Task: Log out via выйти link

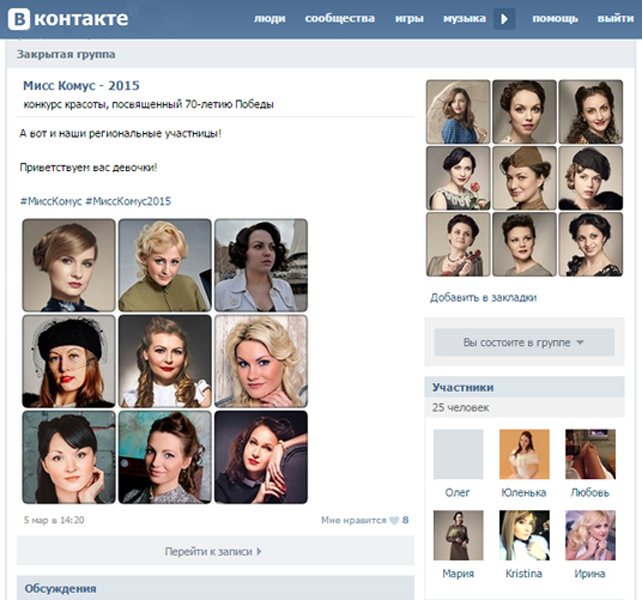Action: tap(616, 18)
